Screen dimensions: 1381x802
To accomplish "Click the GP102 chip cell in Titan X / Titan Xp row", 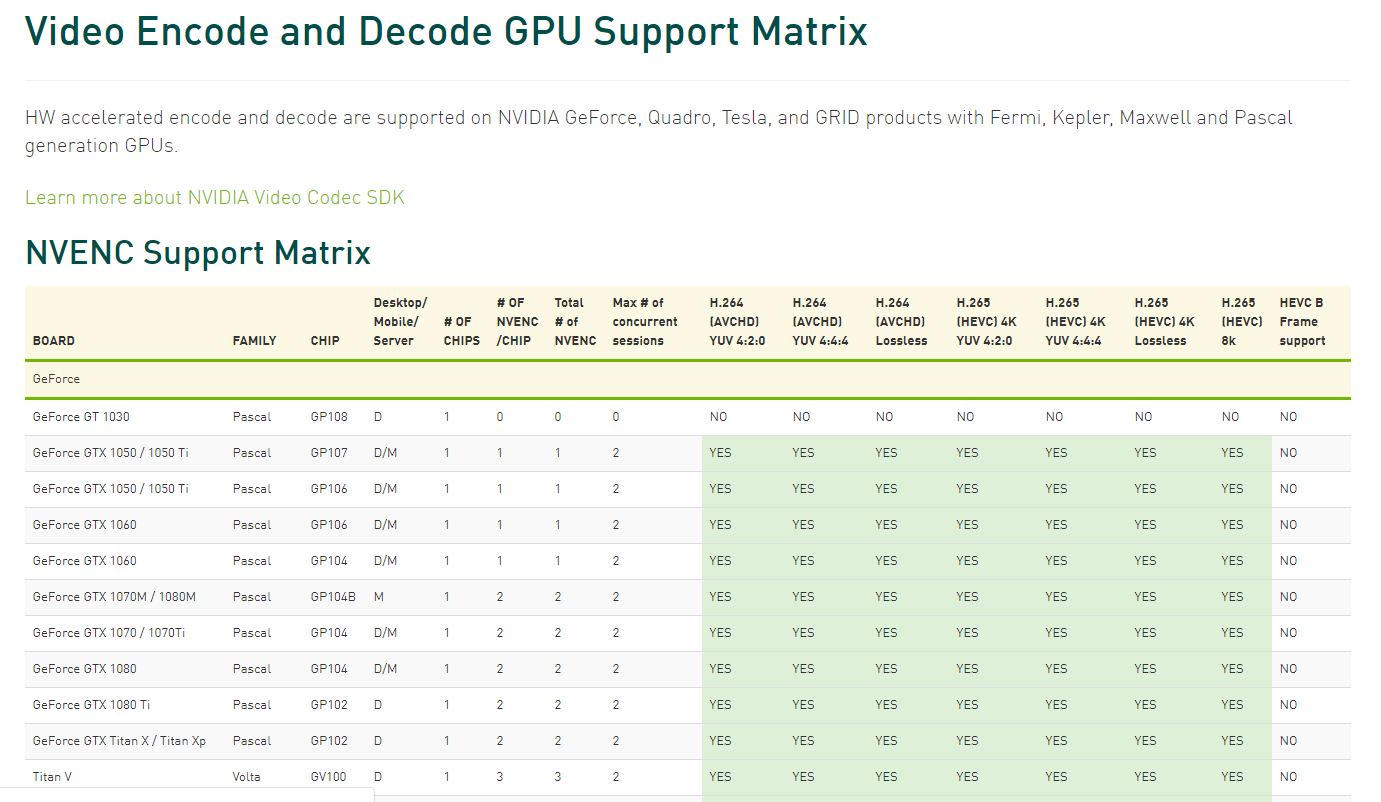I will coord(329,741).
